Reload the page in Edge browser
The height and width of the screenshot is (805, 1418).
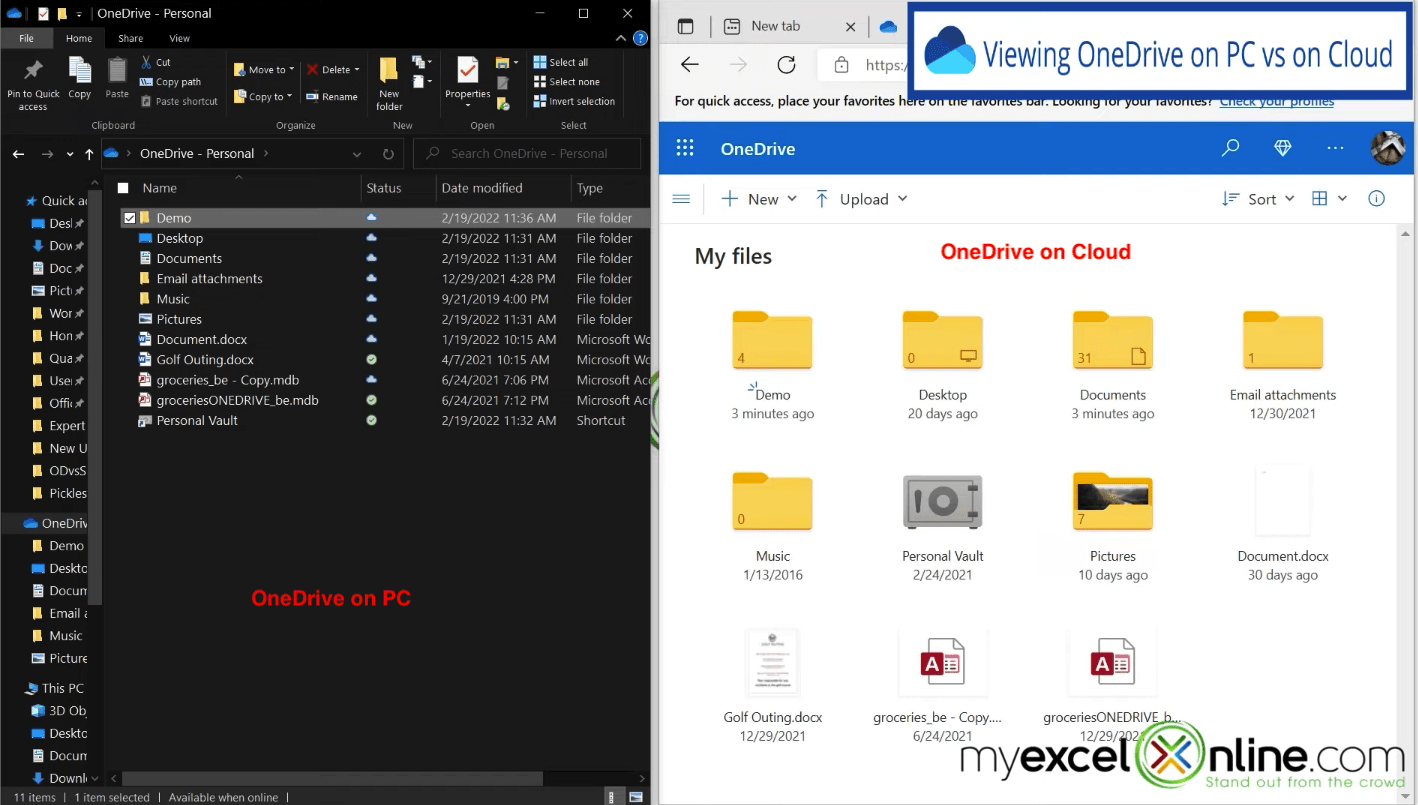pos(786,65)
